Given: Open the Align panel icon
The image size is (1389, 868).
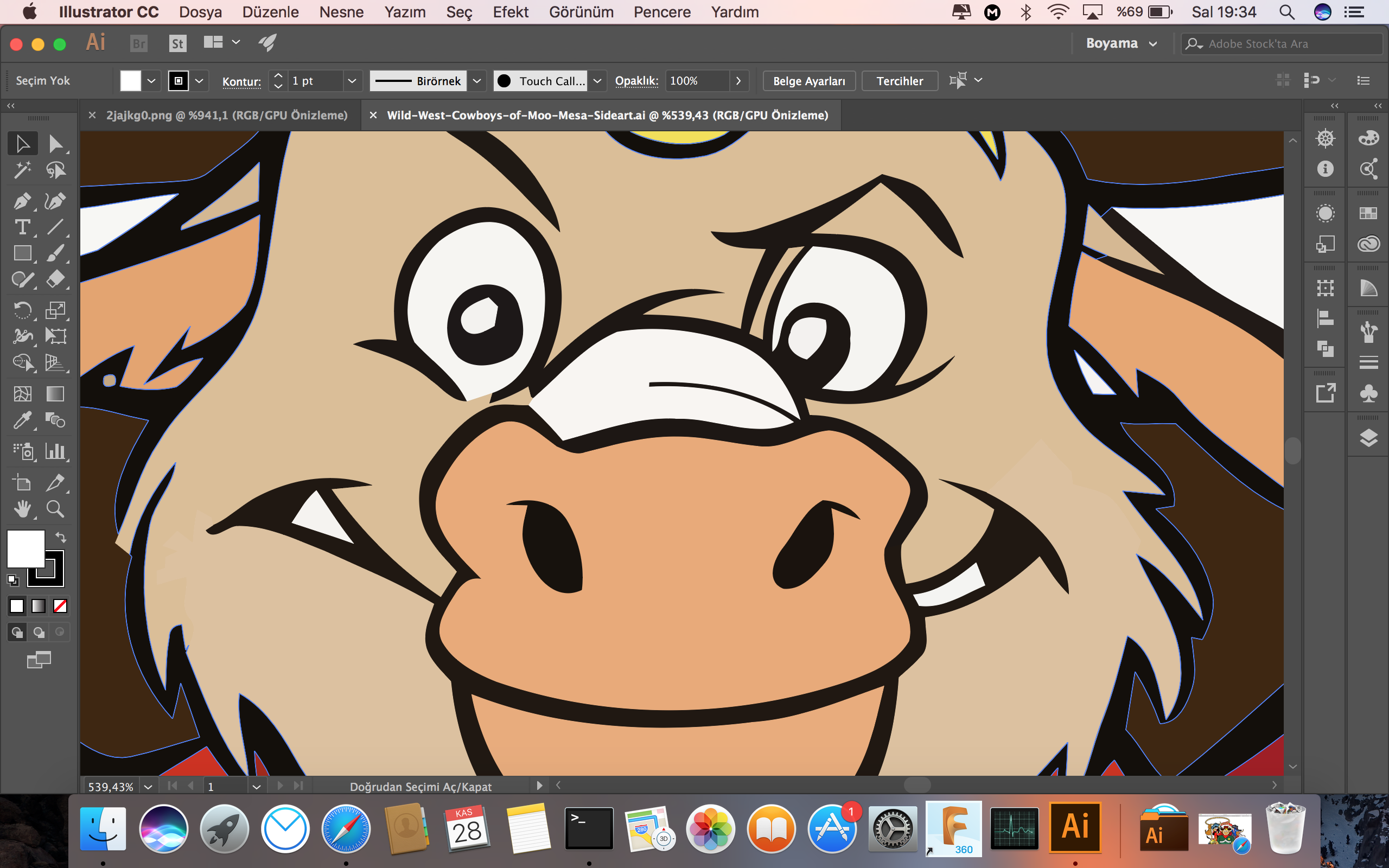Looking at the screenshot, I should click(x=1326, y=318).
